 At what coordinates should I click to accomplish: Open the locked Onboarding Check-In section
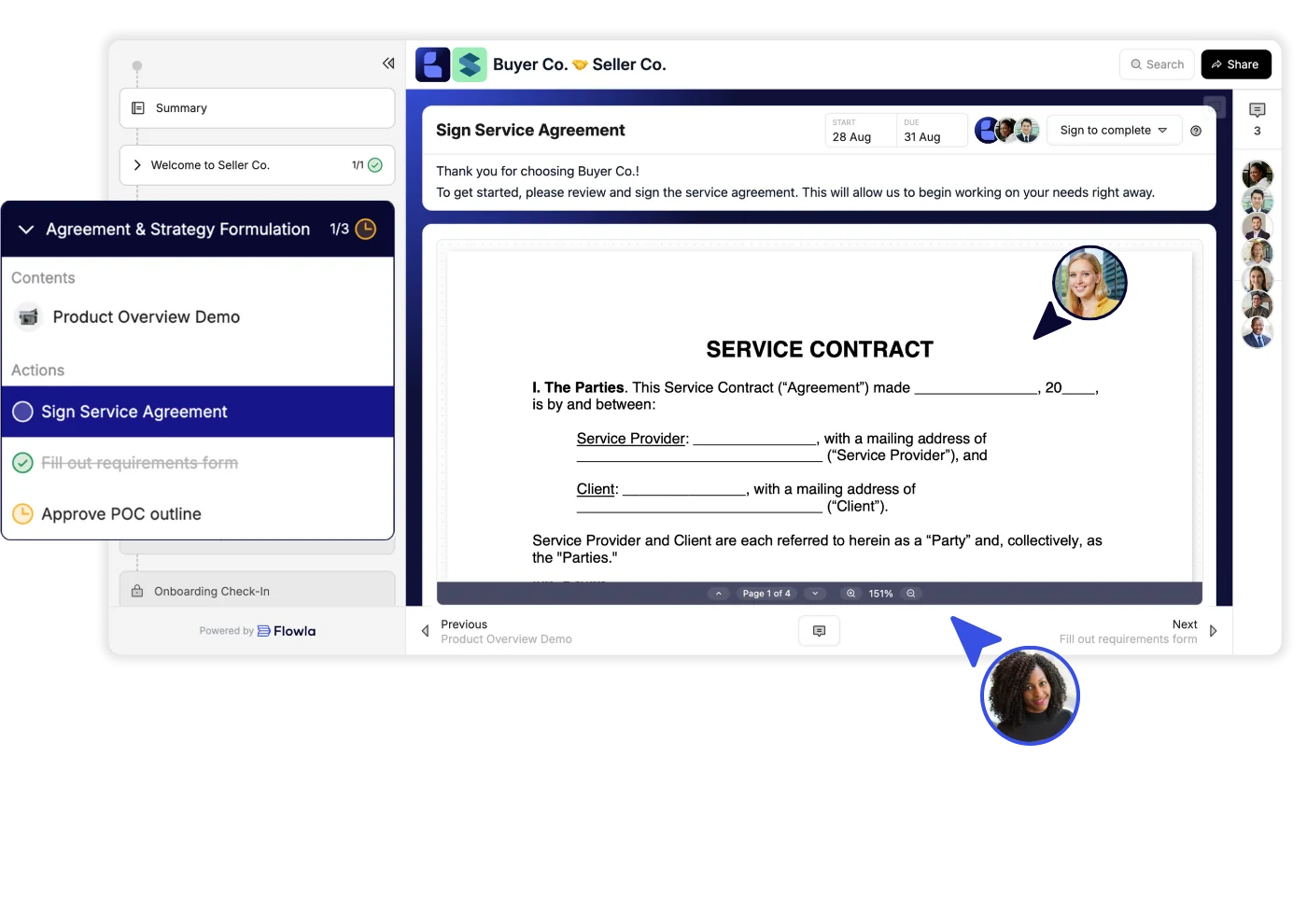coord(258,591)
